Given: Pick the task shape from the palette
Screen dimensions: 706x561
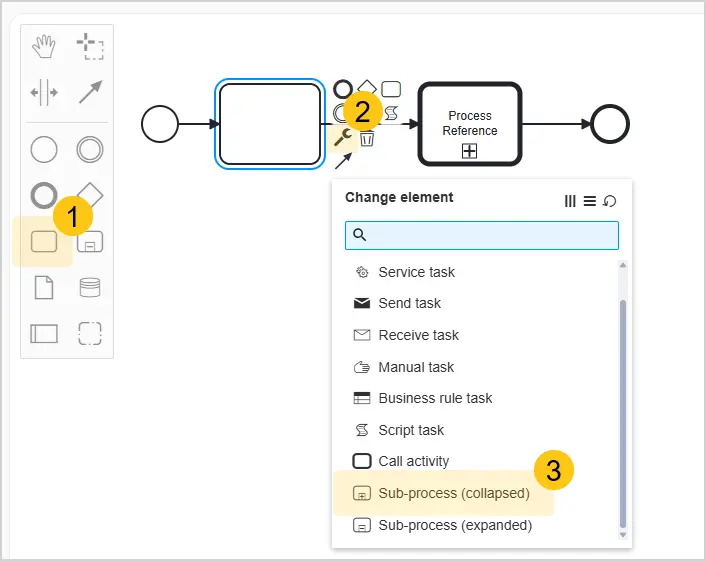Looking at the screenshot, I should pos(44,242).
